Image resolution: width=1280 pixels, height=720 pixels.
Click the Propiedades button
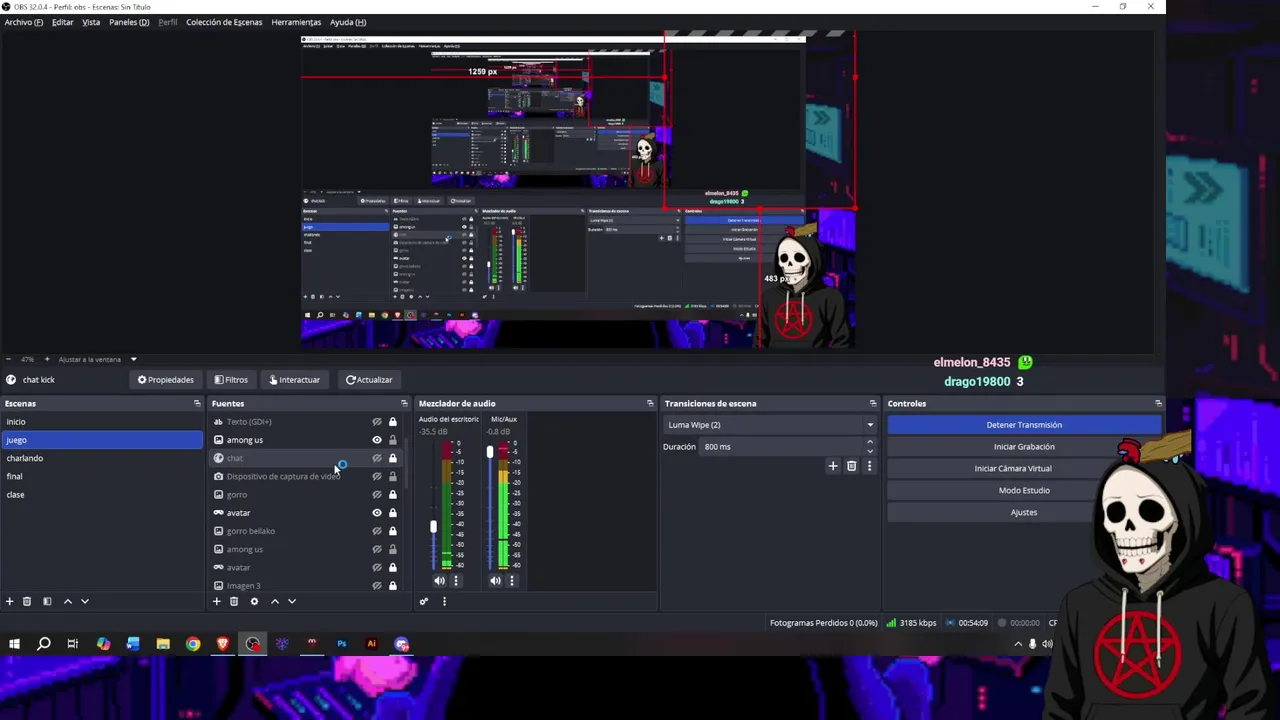coord(166,380)
